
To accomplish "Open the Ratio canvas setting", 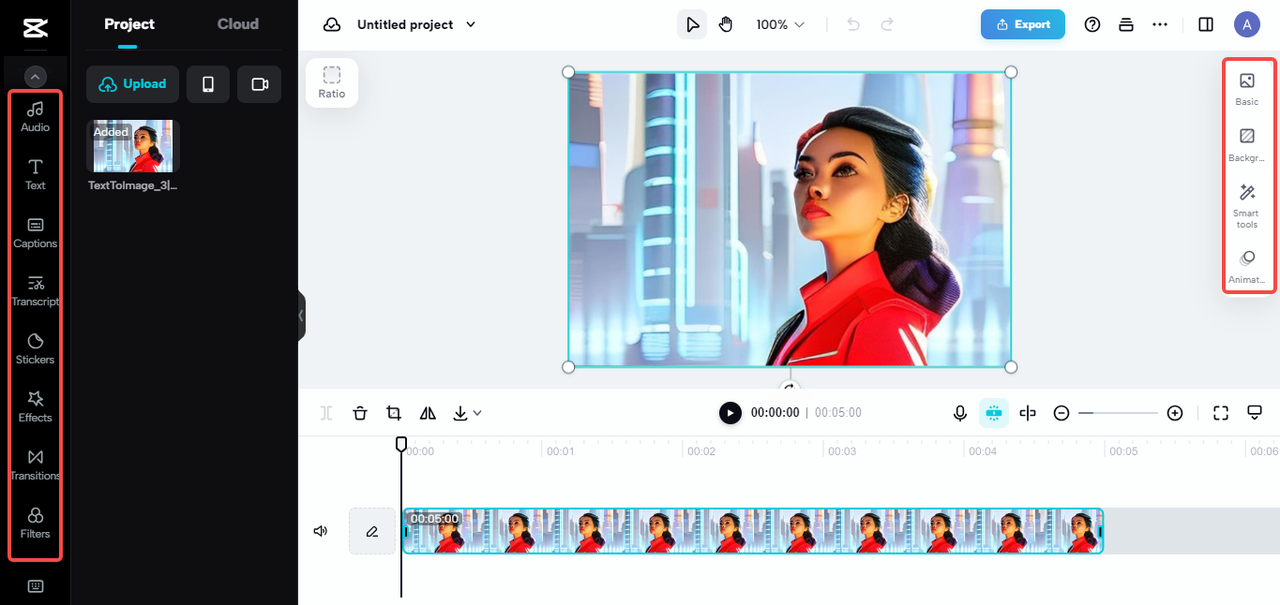I will pyautogui.click(x=332, y=82).
